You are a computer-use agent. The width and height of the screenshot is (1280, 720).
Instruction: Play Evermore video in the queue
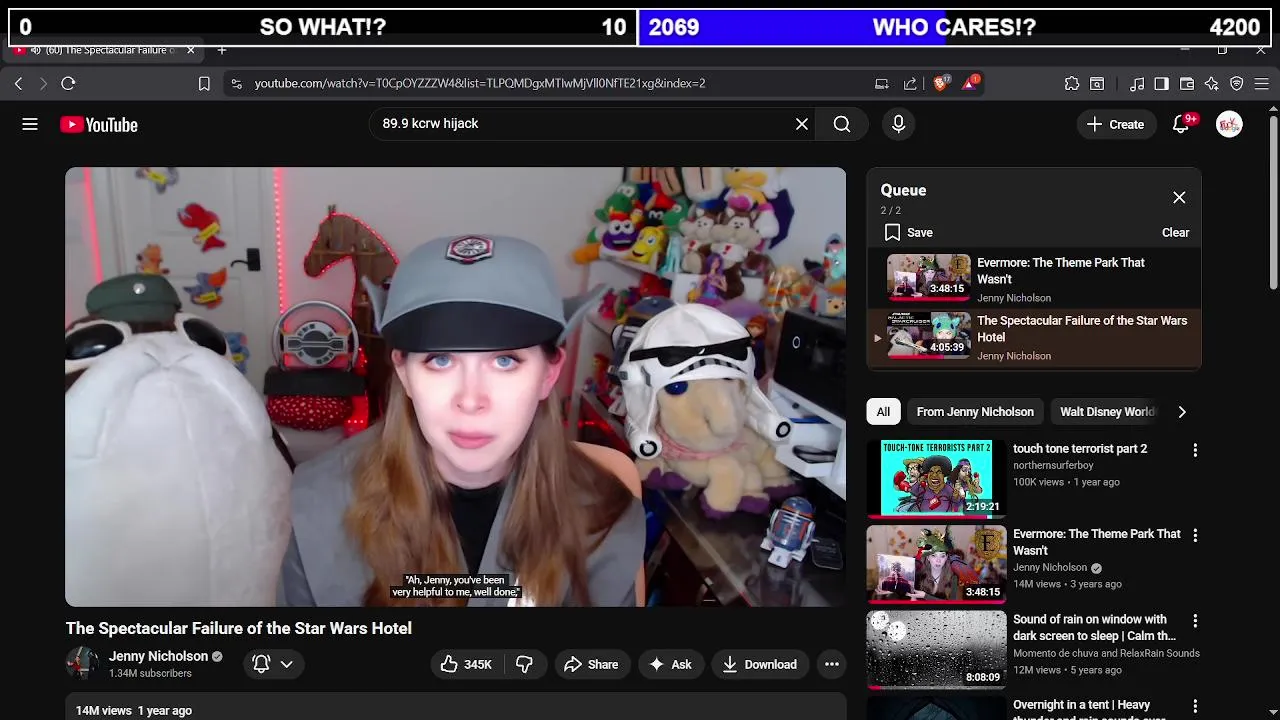[x=1034, y=279]
